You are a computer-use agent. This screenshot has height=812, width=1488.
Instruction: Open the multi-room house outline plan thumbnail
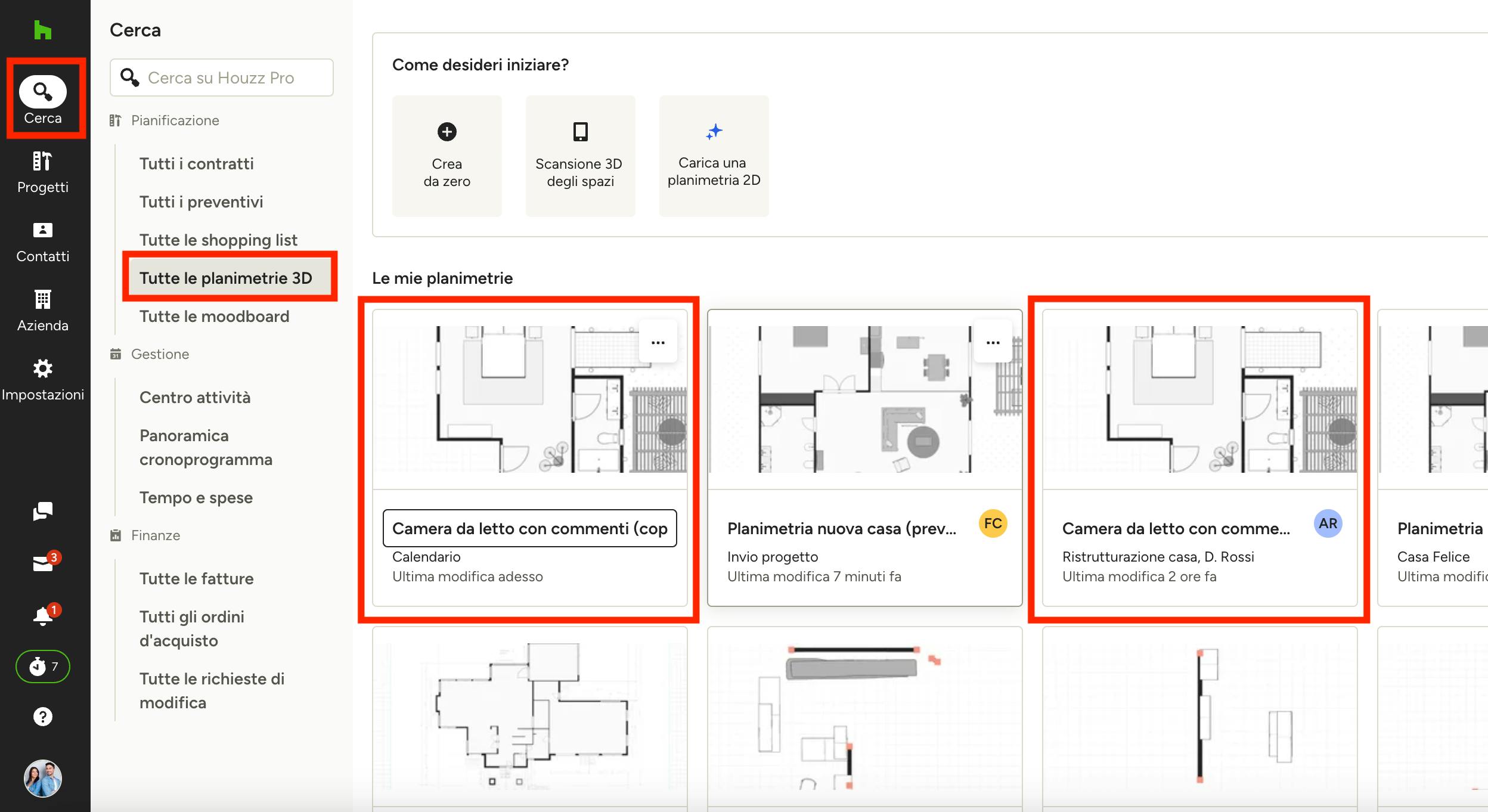[530, 717]
